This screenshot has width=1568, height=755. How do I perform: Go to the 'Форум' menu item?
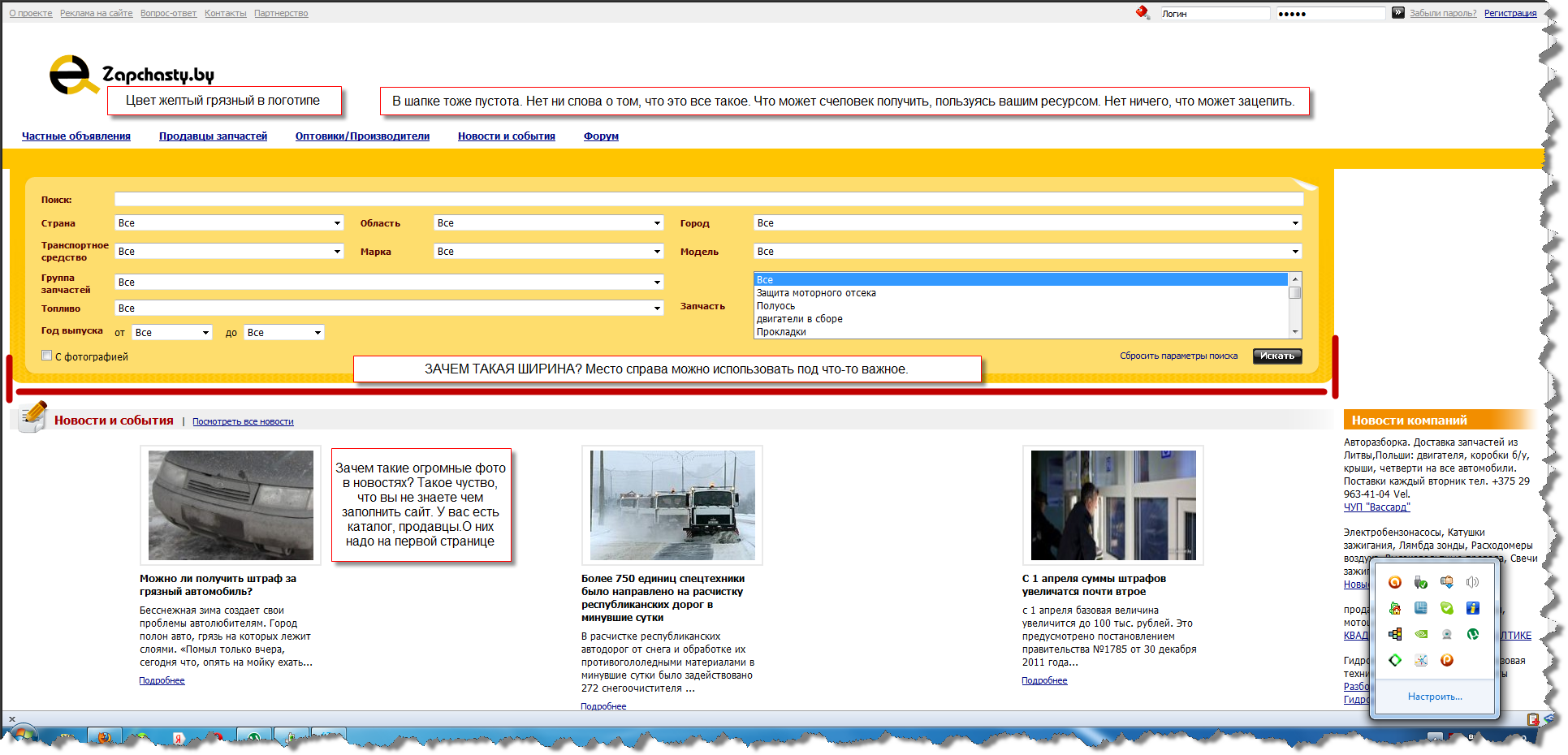(x=601, y=136)
